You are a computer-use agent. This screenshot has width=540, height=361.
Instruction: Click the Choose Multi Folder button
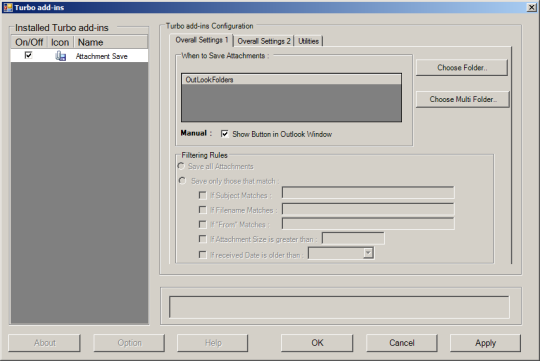pos(463,99)
